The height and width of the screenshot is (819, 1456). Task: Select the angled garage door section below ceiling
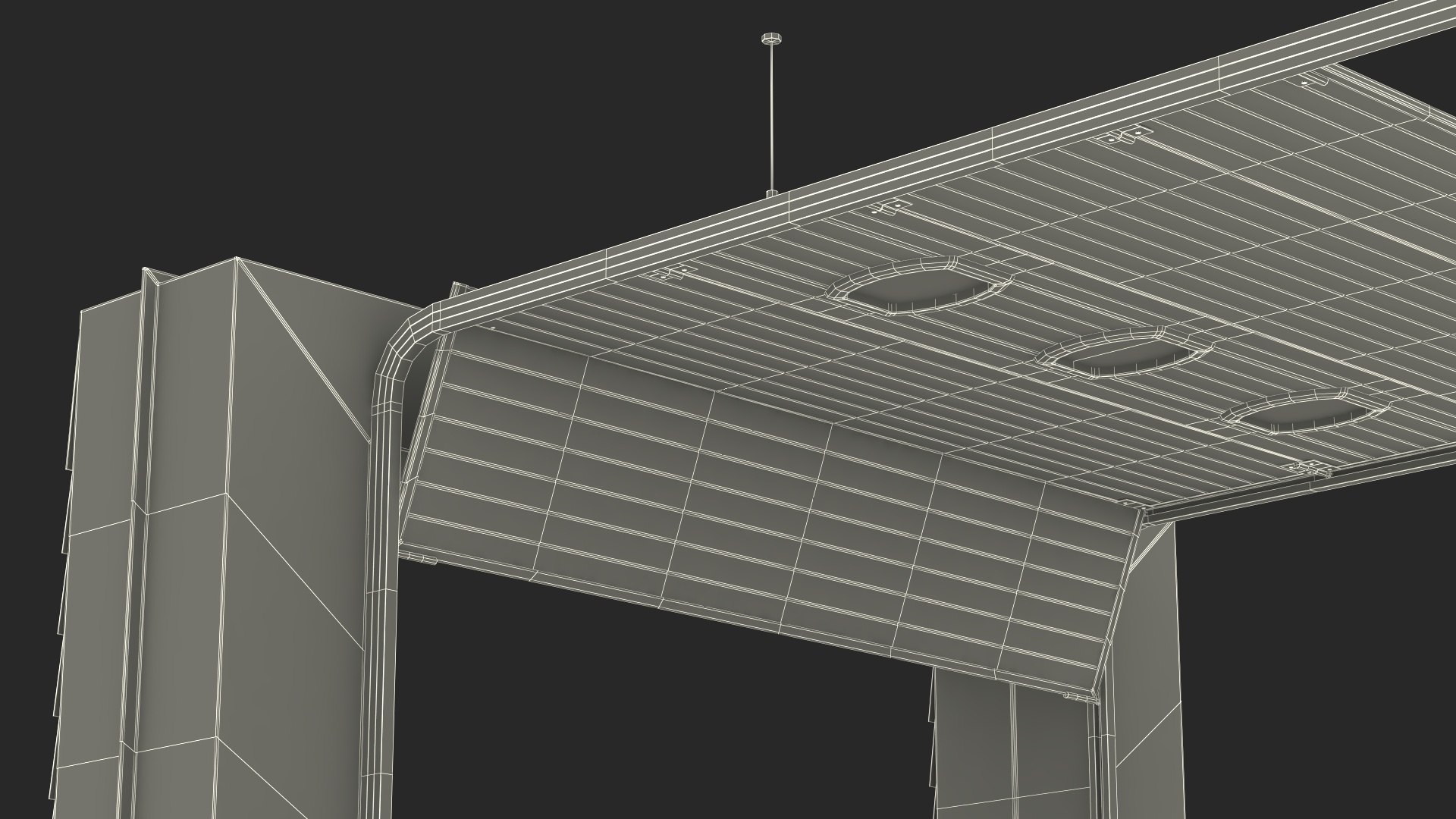click(758, 516)
